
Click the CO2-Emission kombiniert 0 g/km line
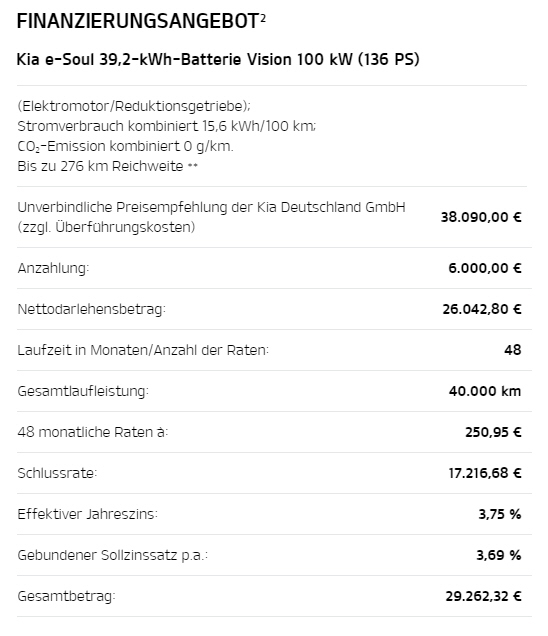(125, 146)
